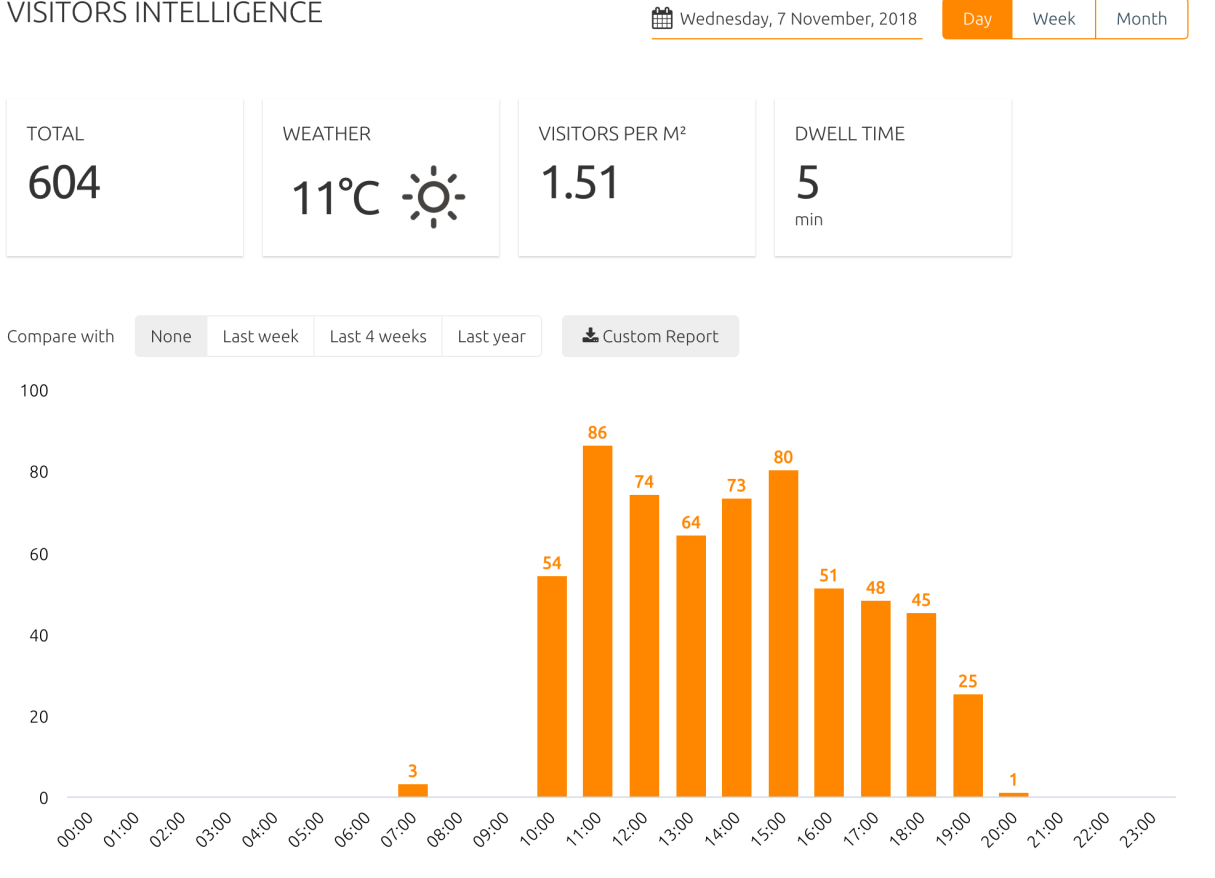Image resolution: width=1215 pixels, height=878 pixels.
Task: Switch to the Week view
Action: 1054,19
